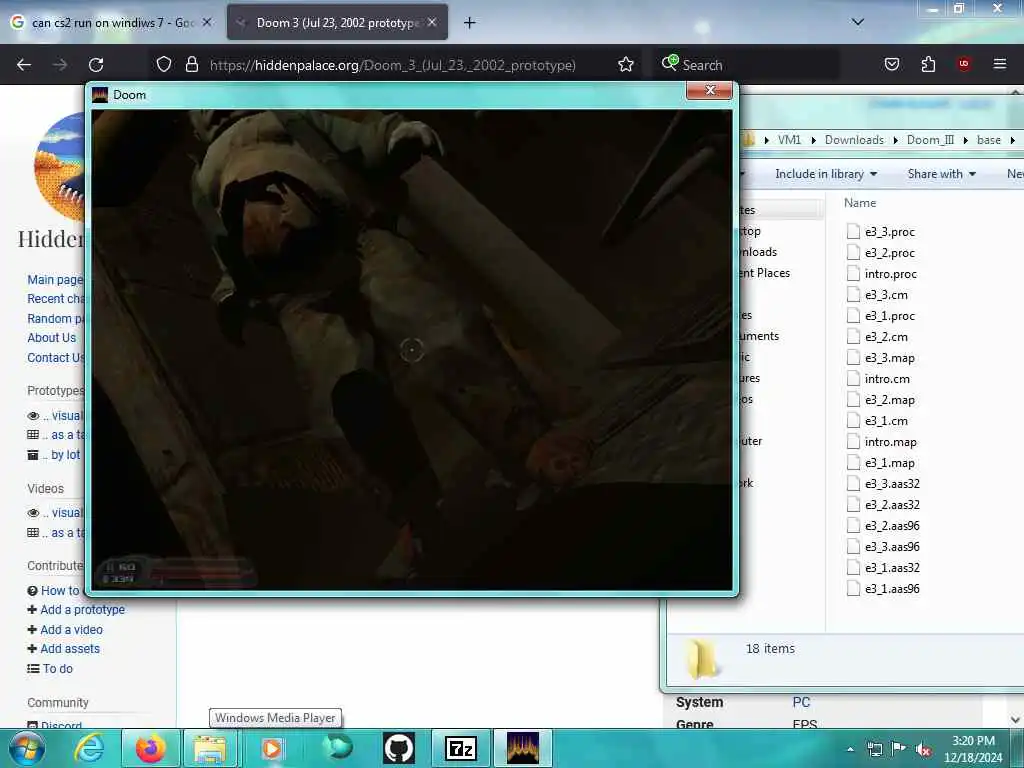Show hidden tray icons arrow

pos(850,750)
